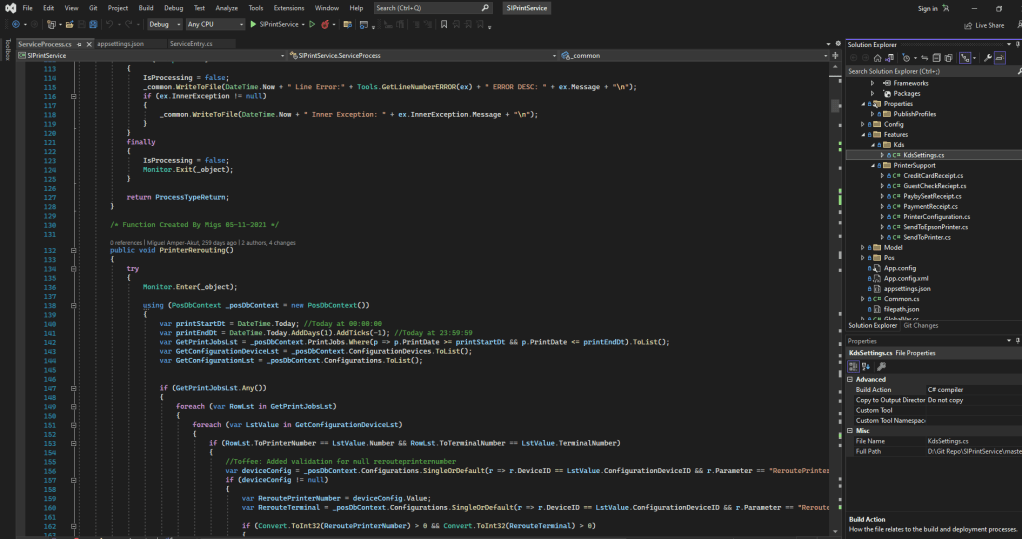Switch to the Git Changes tab
The image size is (1022, 539).
920,325
